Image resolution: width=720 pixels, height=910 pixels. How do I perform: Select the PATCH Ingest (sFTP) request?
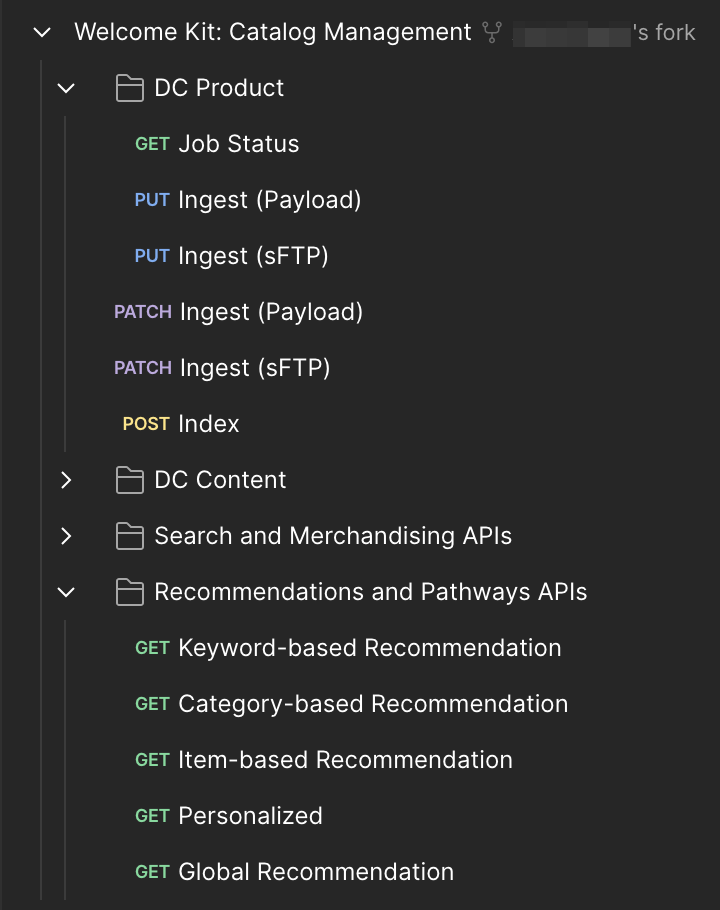coord(254,368)
